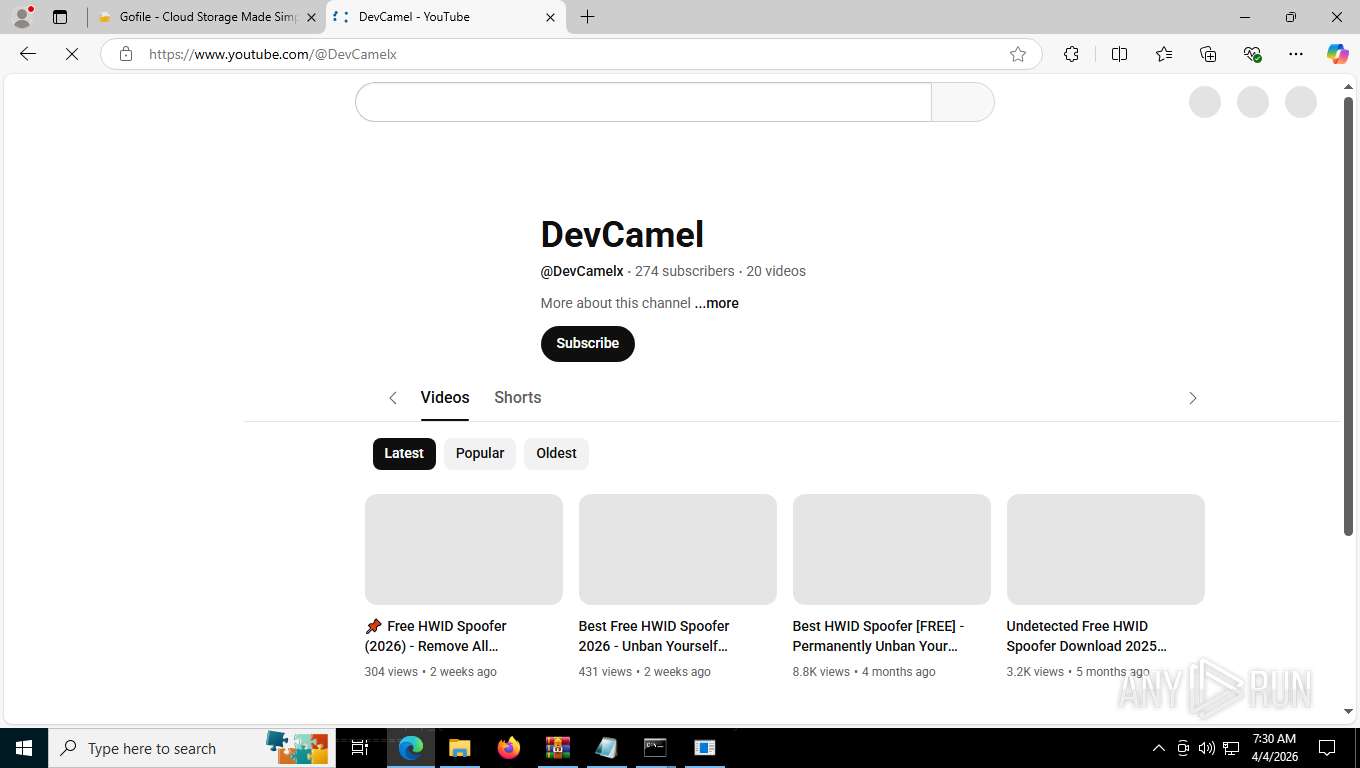Screen dimensions: 1360x768
Task: Click DevCamel channel name heading
Action: click(622, 235)
